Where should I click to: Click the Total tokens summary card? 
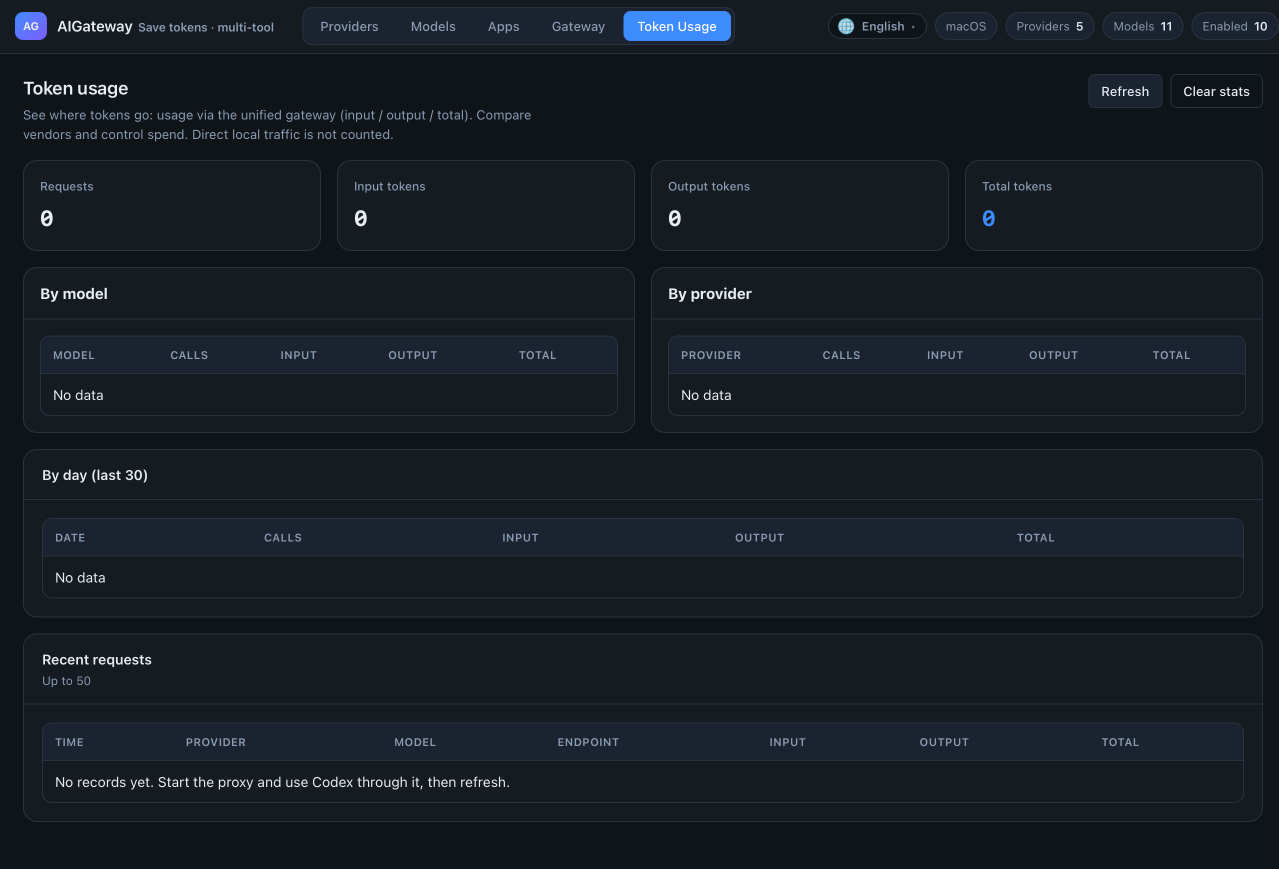tap(1114, 205)
